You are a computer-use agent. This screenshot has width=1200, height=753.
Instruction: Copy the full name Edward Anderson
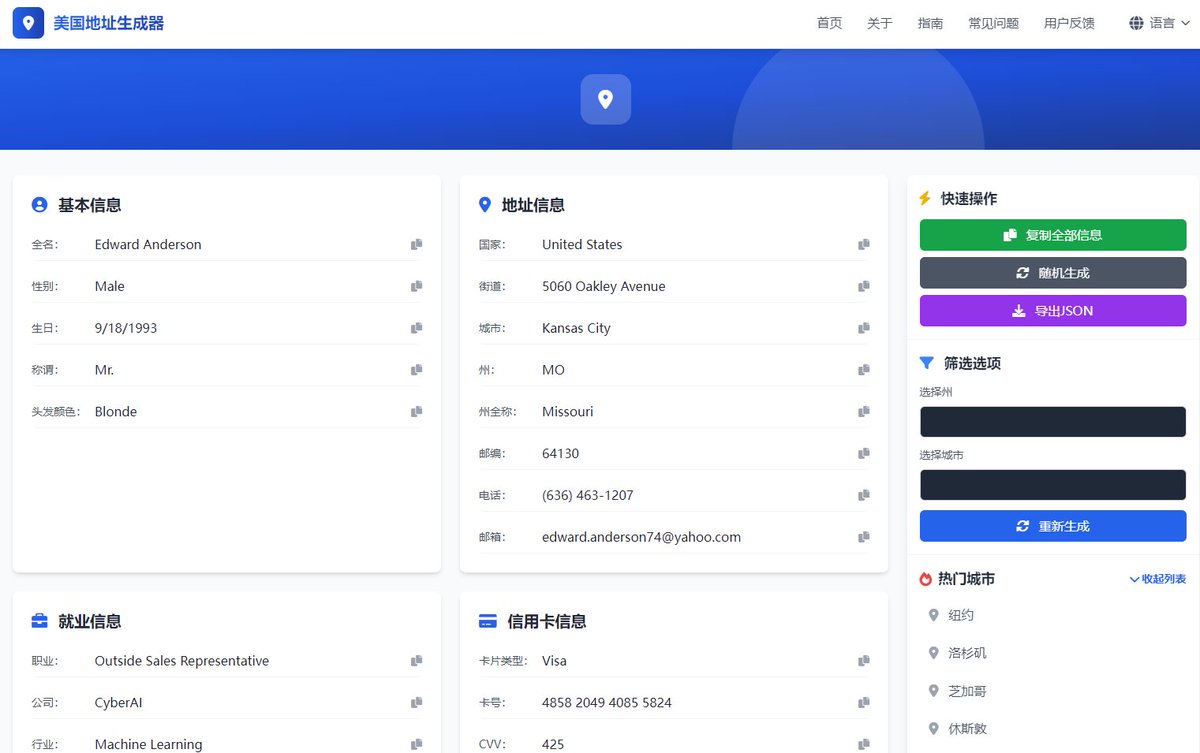click(416, 244)
